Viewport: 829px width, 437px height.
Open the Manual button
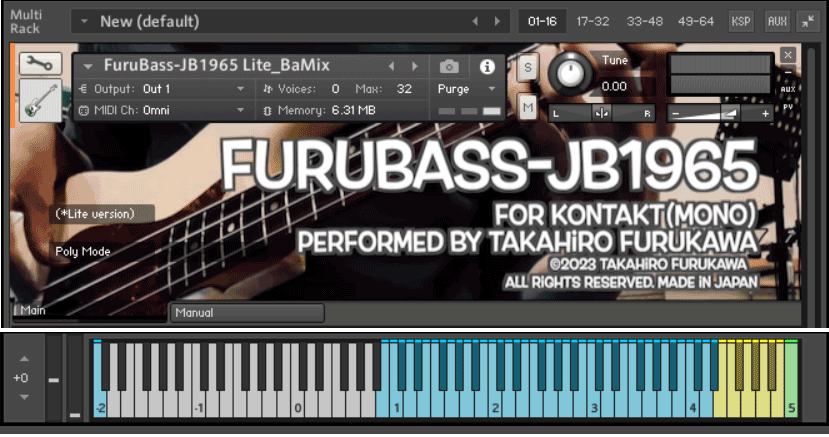click(247, 313)
